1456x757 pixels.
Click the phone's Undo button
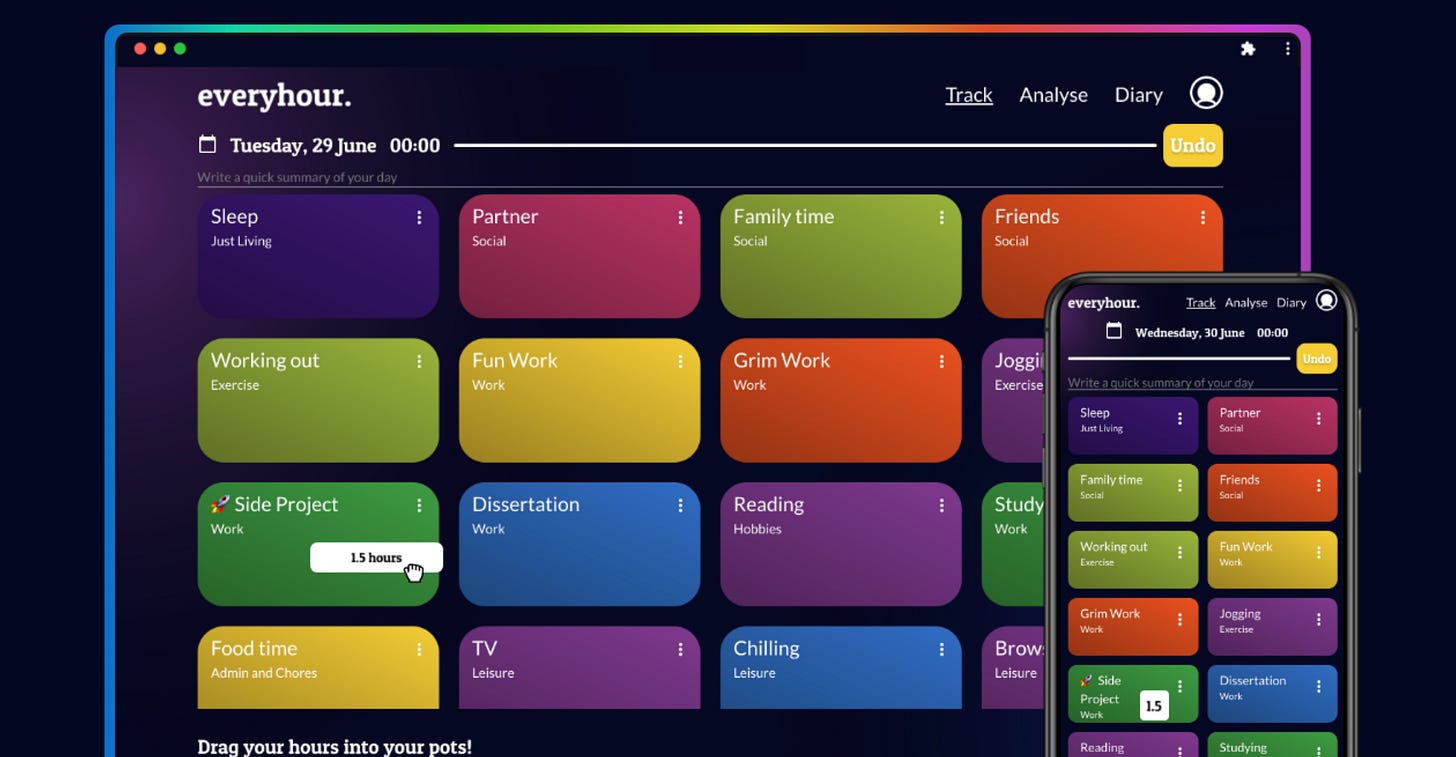point(1317,358)
